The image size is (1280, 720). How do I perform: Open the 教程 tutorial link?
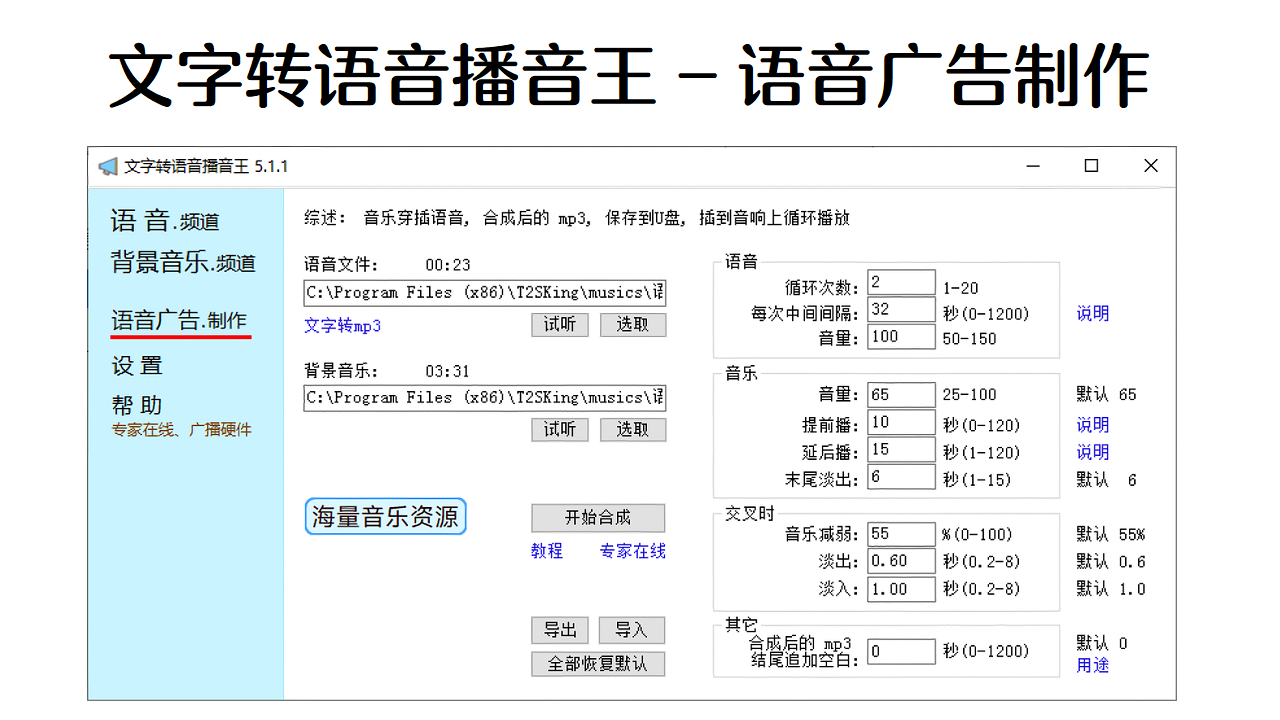pos(547,551)
